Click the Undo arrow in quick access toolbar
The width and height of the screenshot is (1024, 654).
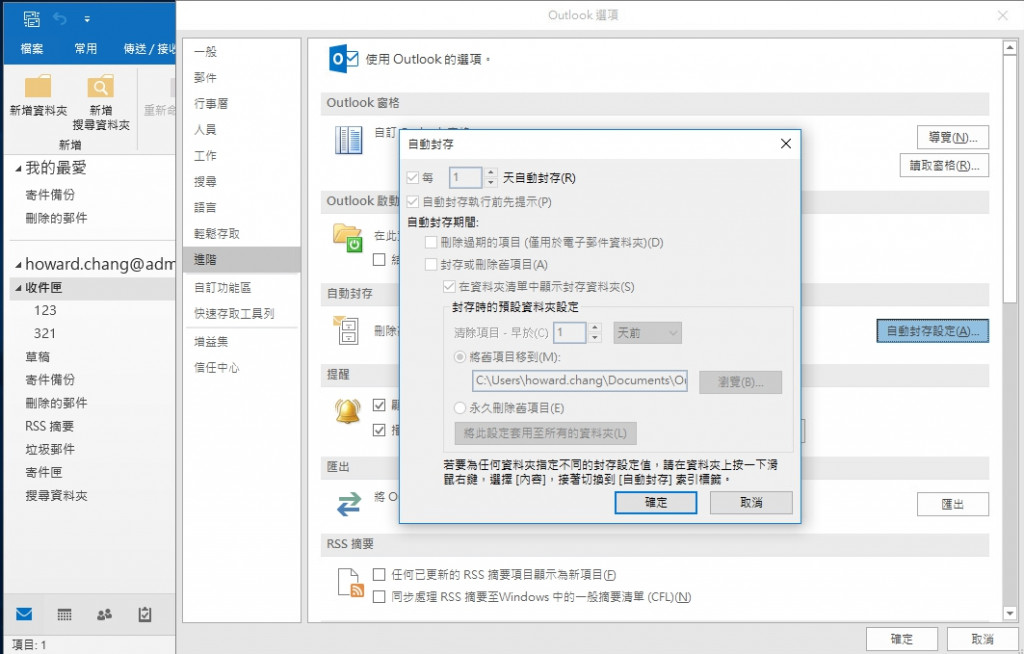point(60,19)
